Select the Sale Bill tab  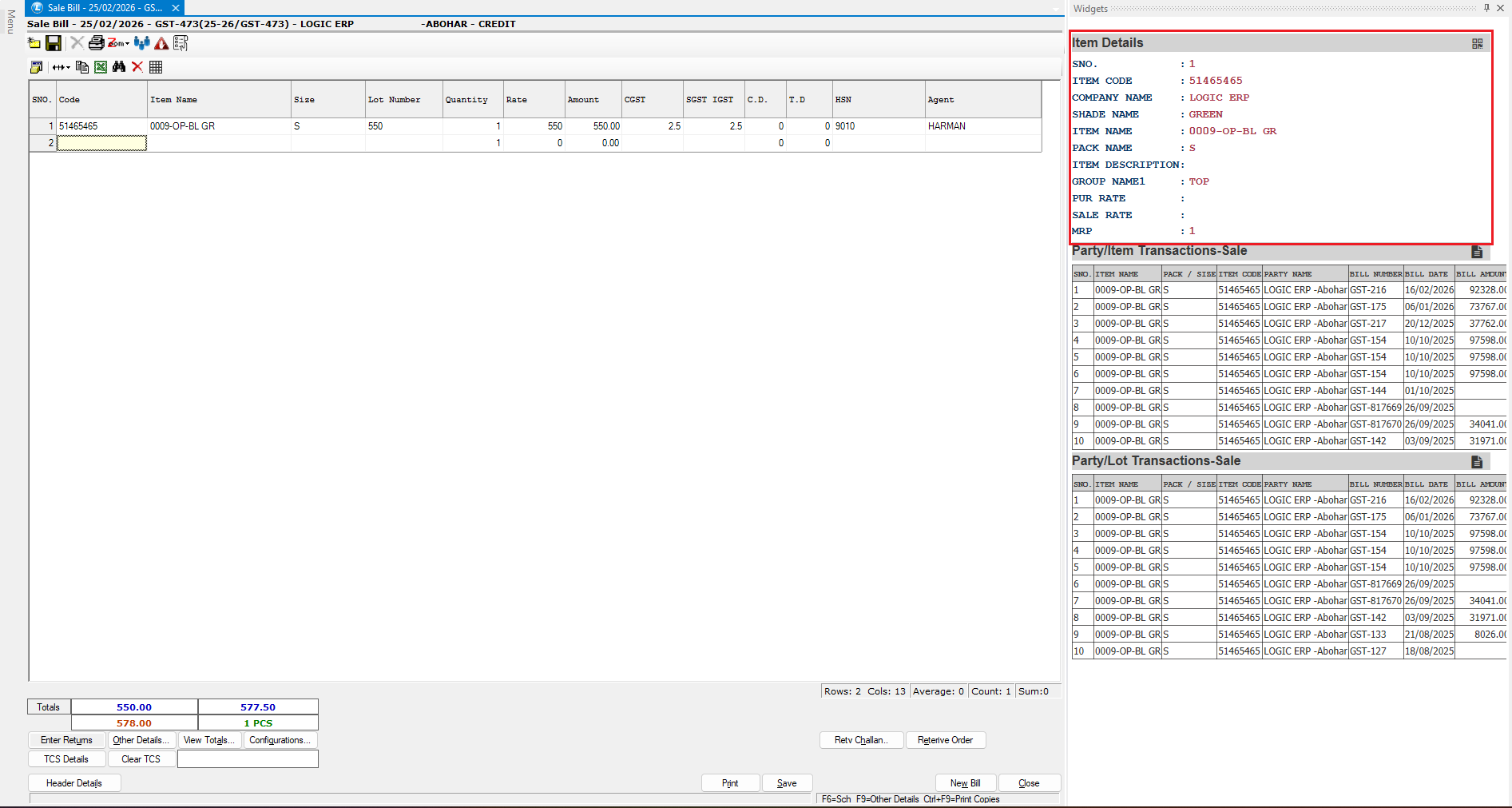click(x=104, y=8)
